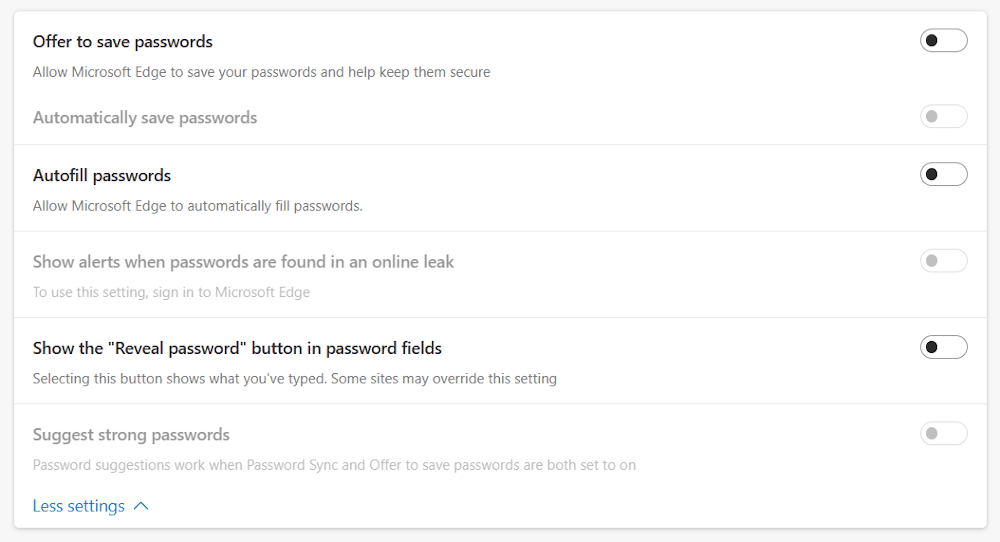Toggle the Show "Reveal password" button switch

943,348
